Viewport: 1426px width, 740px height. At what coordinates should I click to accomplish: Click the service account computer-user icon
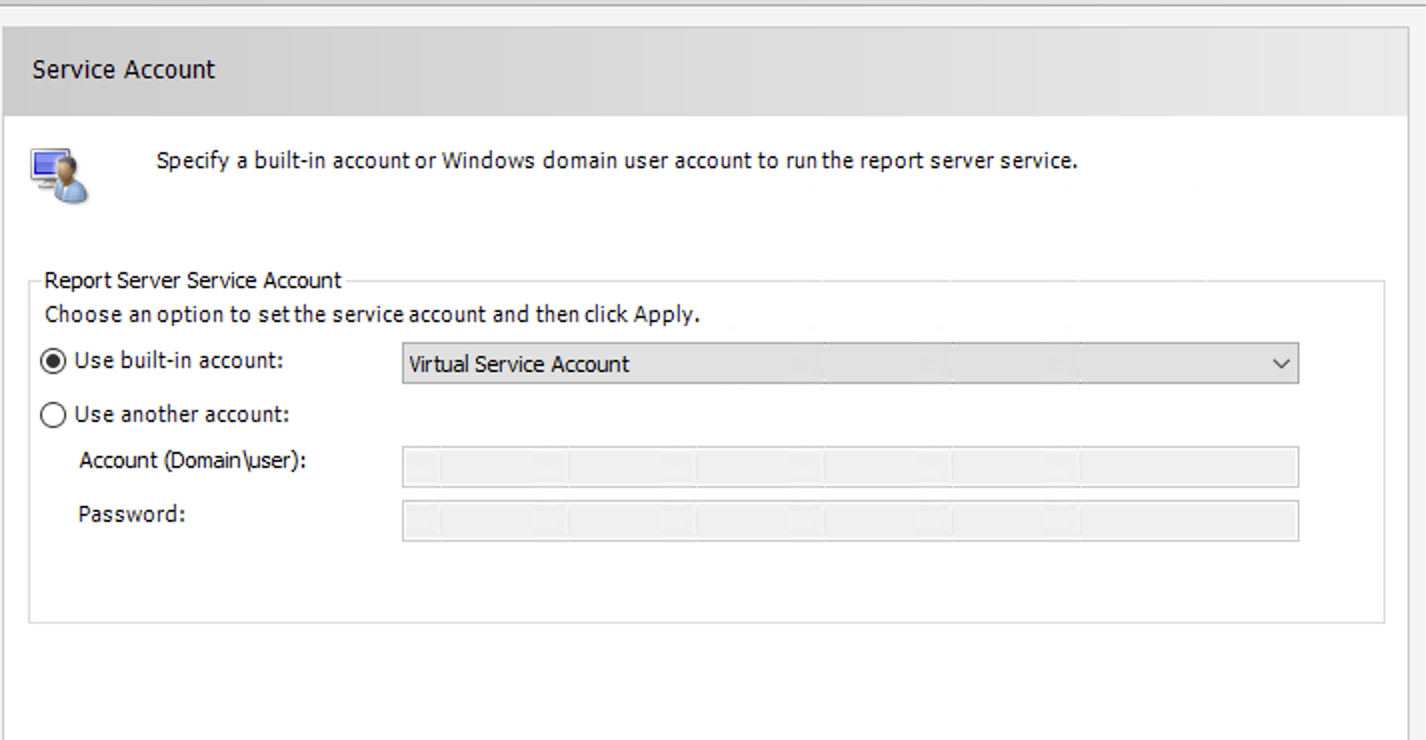59,175
